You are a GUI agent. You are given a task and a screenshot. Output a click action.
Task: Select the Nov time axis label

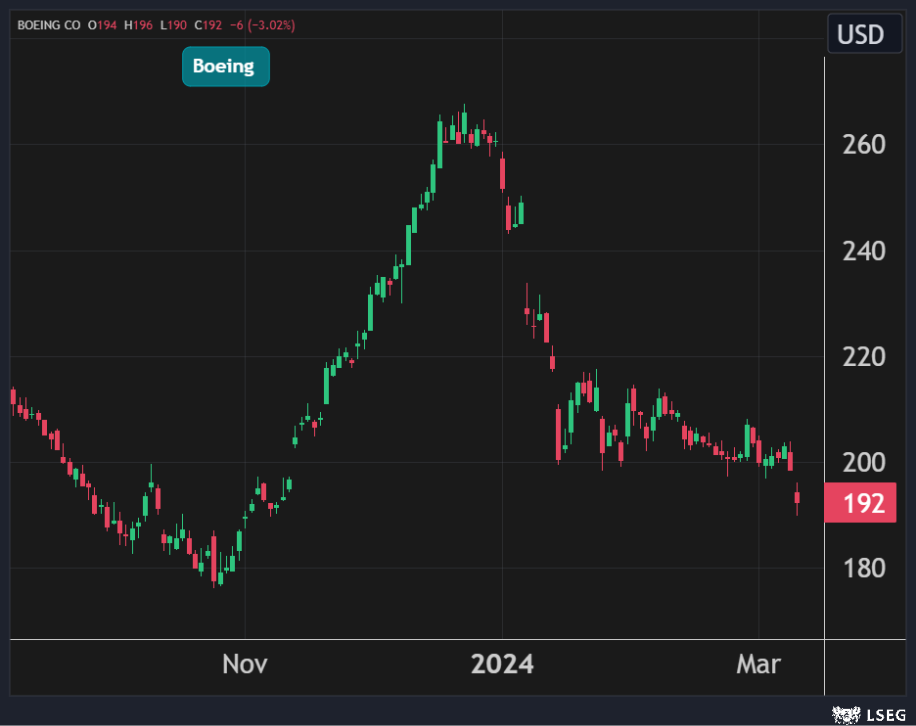[x=244, y=664]
